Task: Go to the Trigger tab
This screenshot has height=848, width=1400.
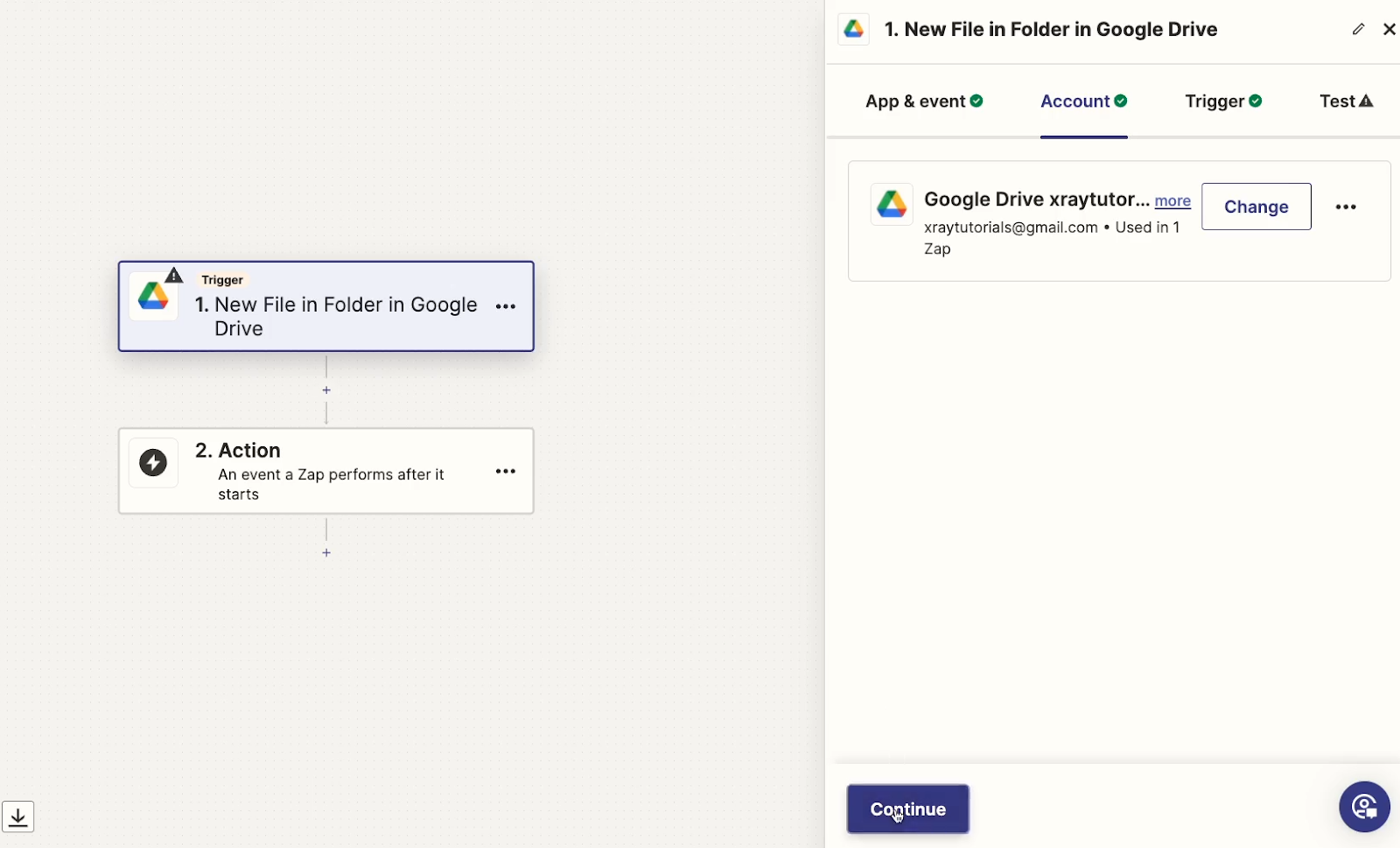Action: pos(1223,102)
